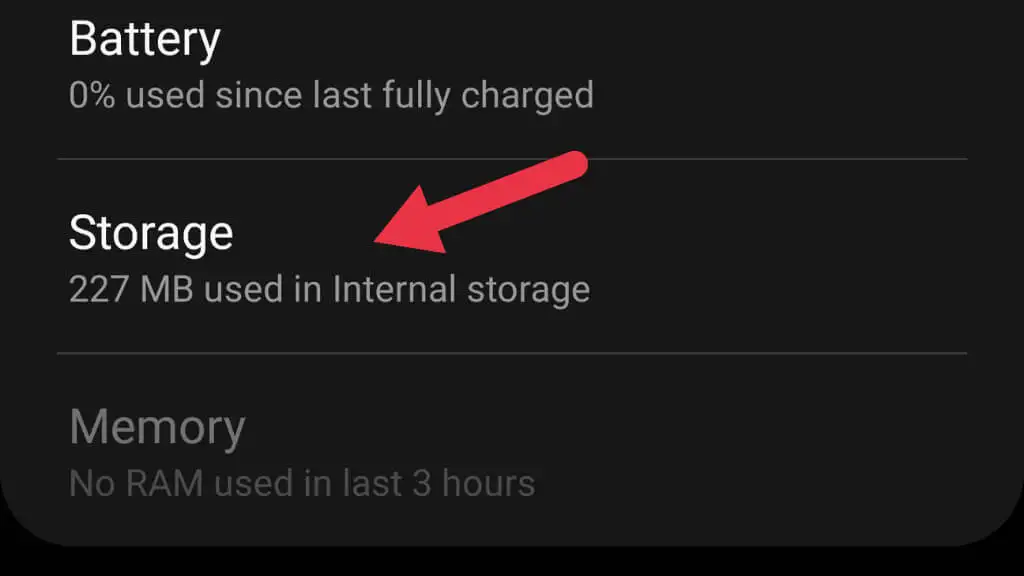This screenshot has width=1024, height=576.
Task: Click the rounded tail of the red arrow
Action: point(571,165)
